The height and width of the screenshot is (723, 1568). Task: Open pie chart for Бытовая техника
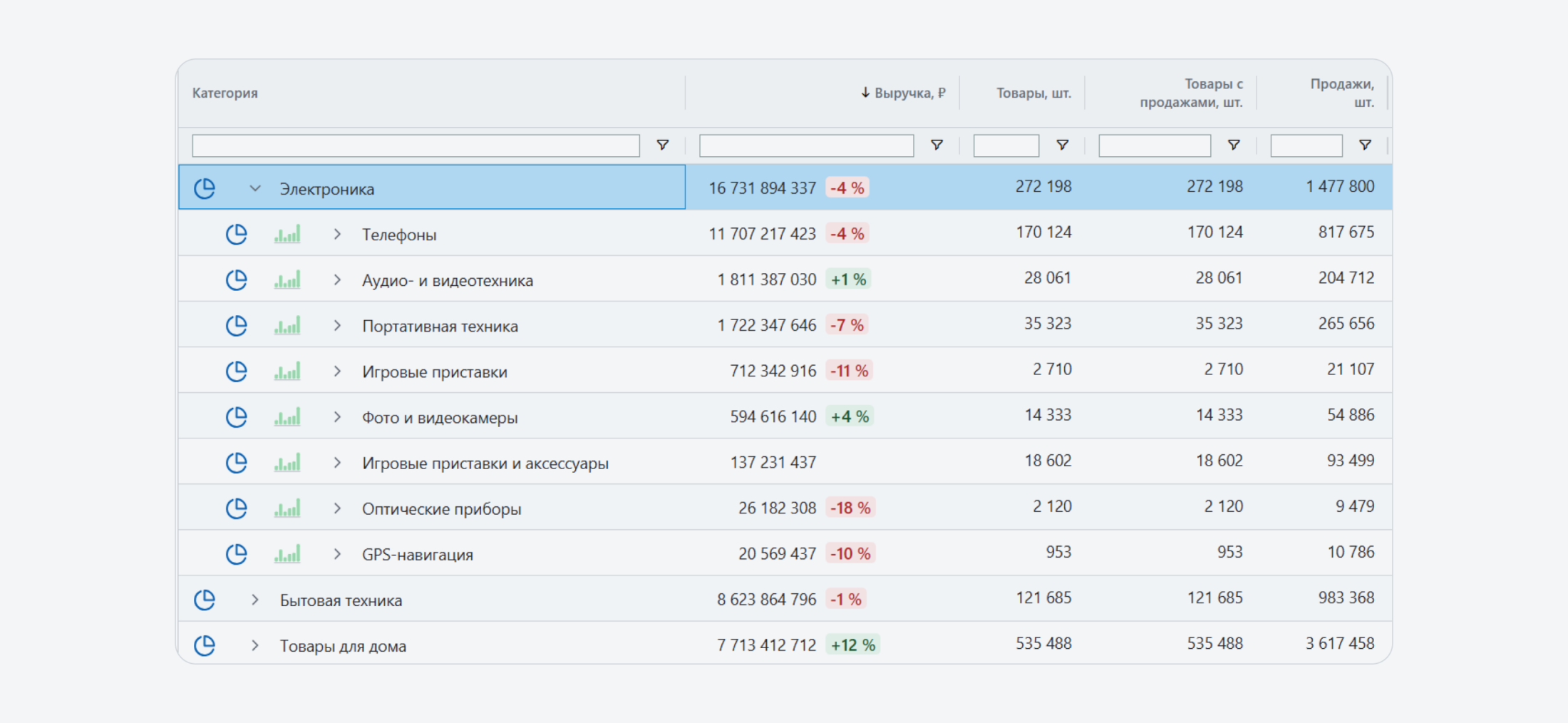tap(205, 600)
